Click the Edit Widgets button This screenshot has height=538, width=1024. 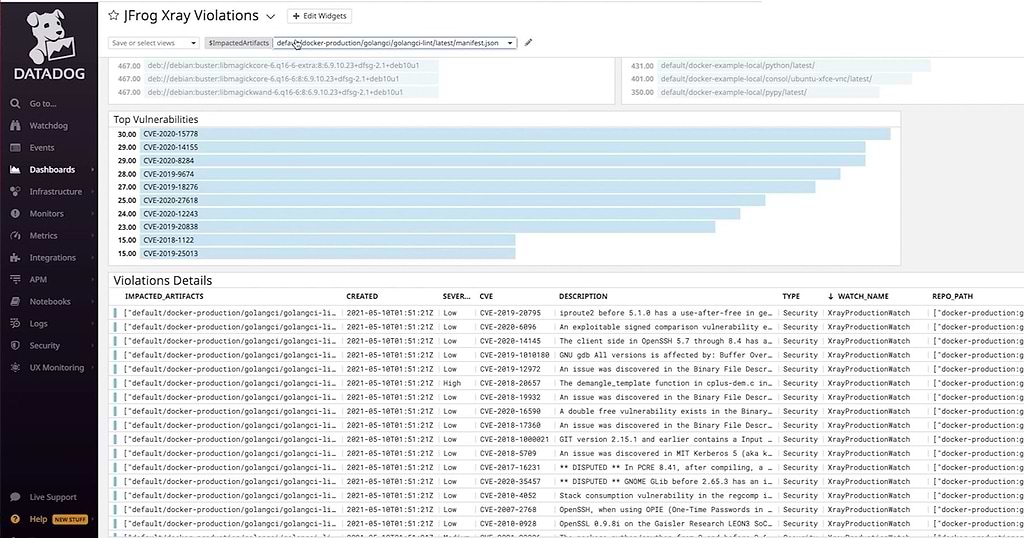coord(319,16)
